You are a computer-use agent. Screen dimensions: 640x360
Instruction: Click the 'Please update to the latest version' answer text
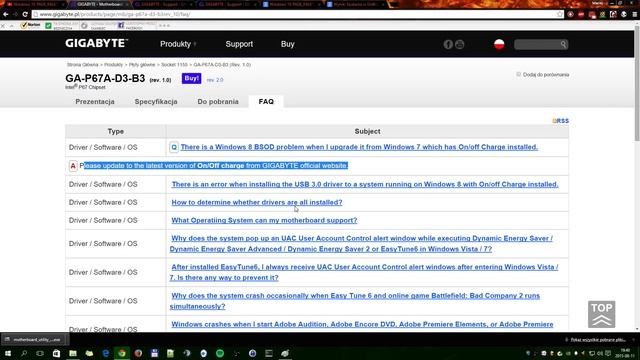click(x=214, y=166)
